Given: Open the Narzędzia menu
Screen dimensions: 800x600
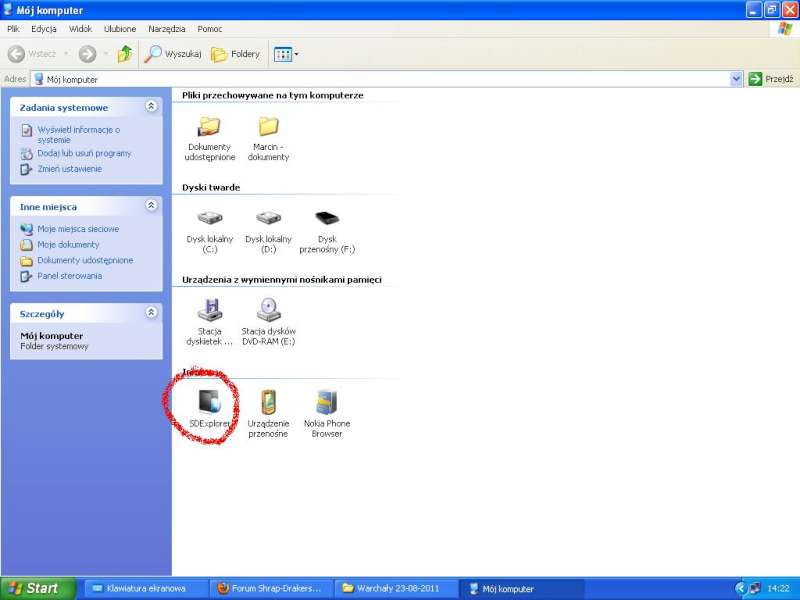Looking at the screenshot, I should tap(166, 29).
